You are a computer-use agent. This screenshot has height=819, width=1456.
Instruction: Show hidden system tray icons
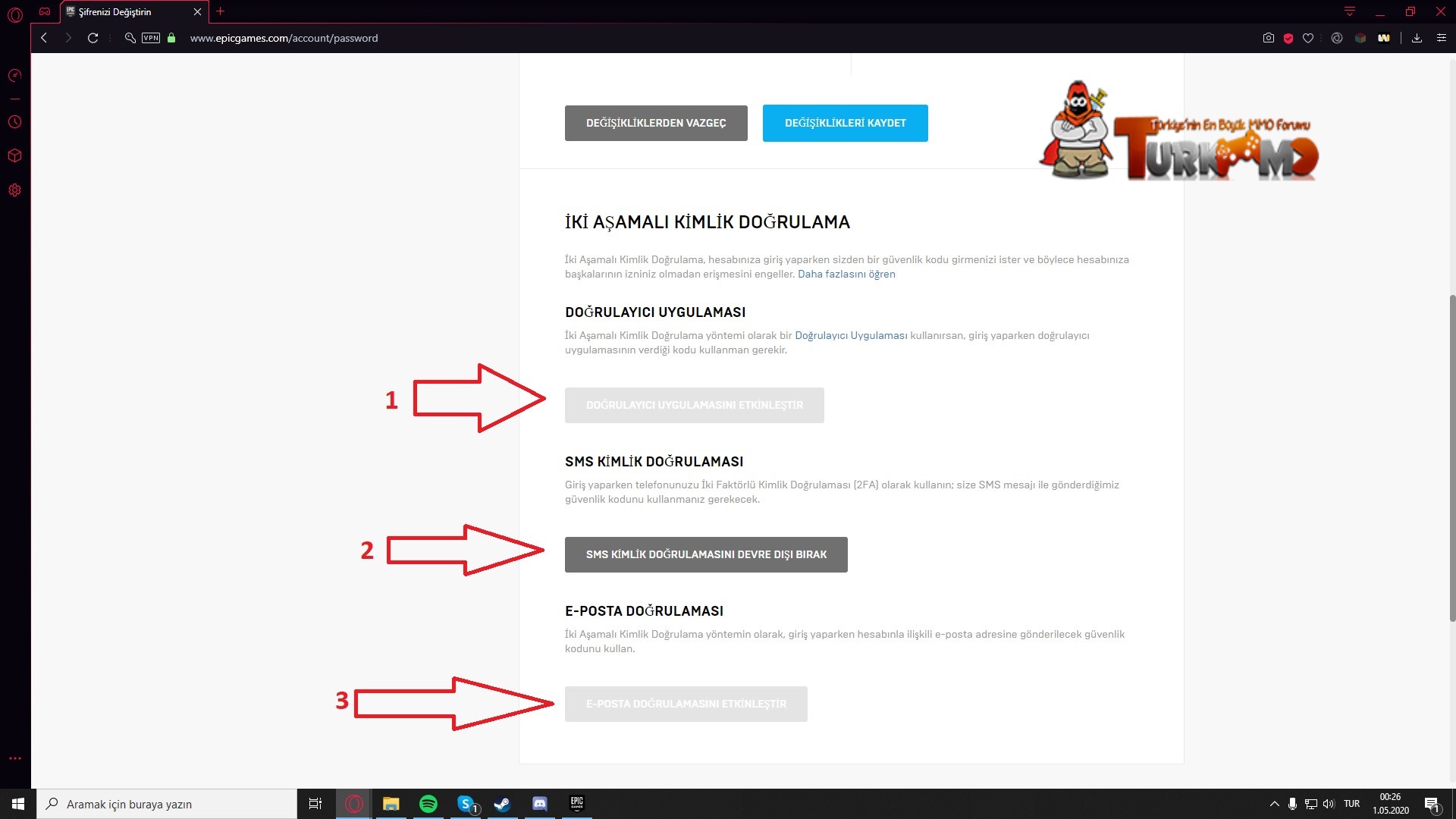click(x=1274, y=804)
